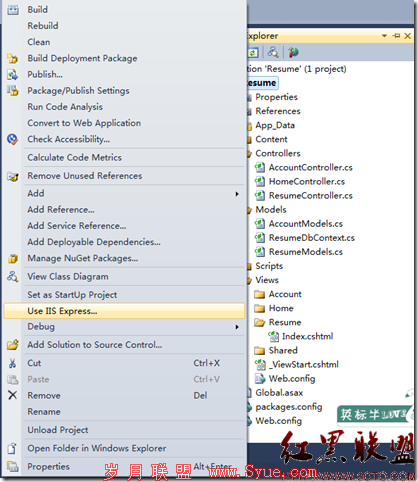Image resolution: width=418 pixels, height=482 pixels.
Task: Choose Unload Project menu entry
Action: tap(58, 430)
